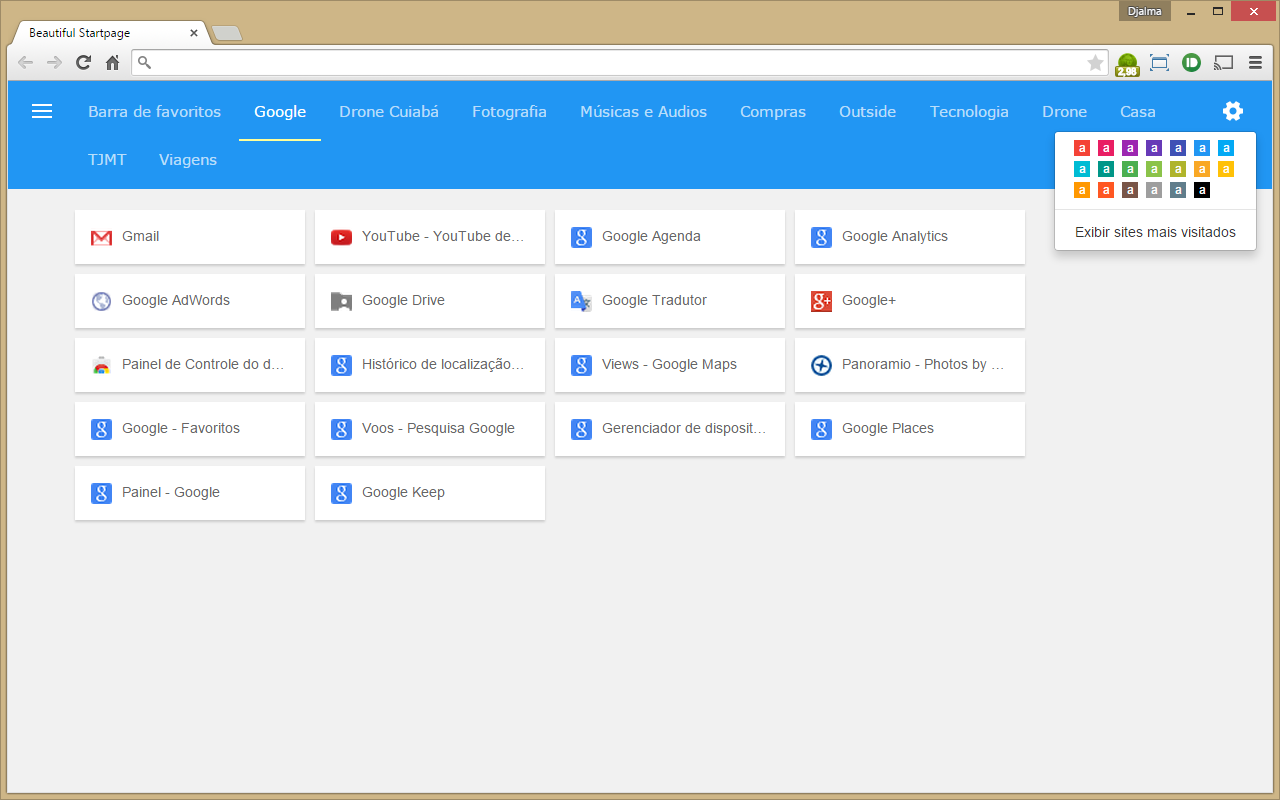Click the browser home icon
The width and height of the screenshot is (1280, 800).
click(113, 62)
